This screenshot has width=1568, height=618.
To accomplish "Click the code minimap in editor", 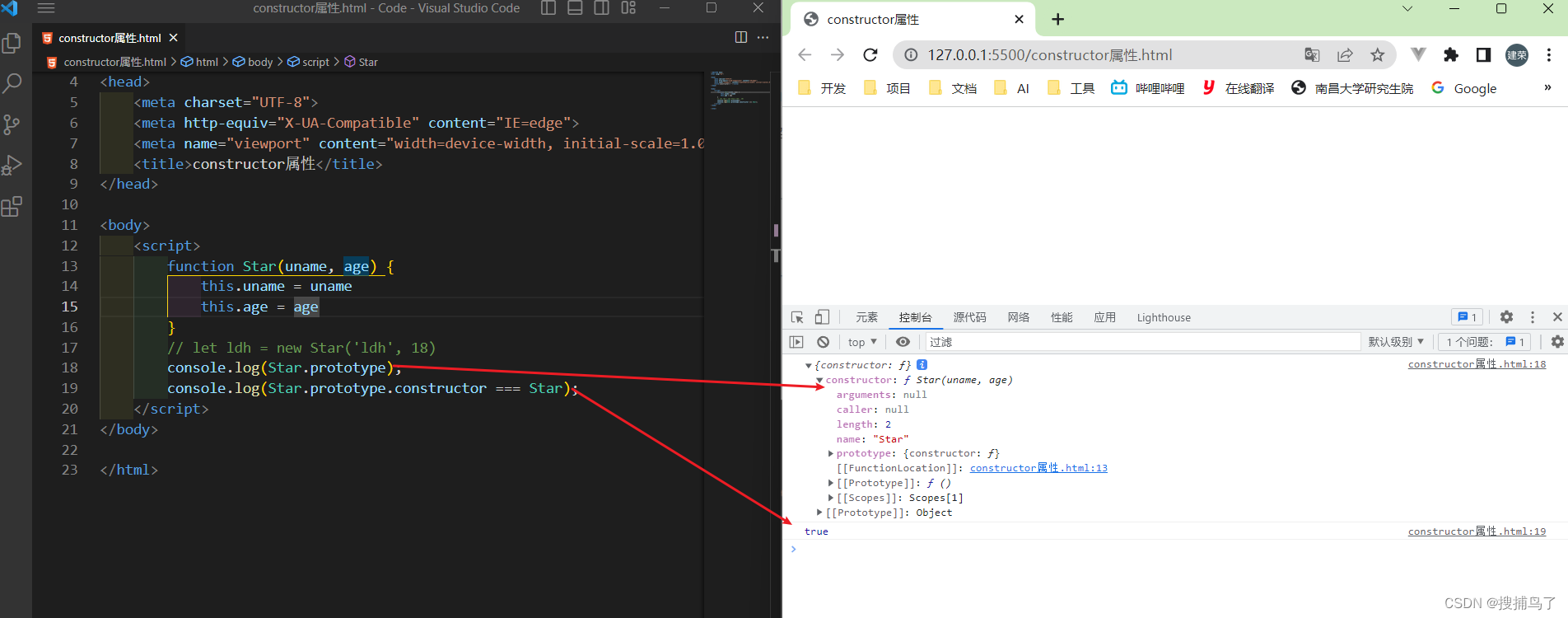I will (x=739, y=89).
